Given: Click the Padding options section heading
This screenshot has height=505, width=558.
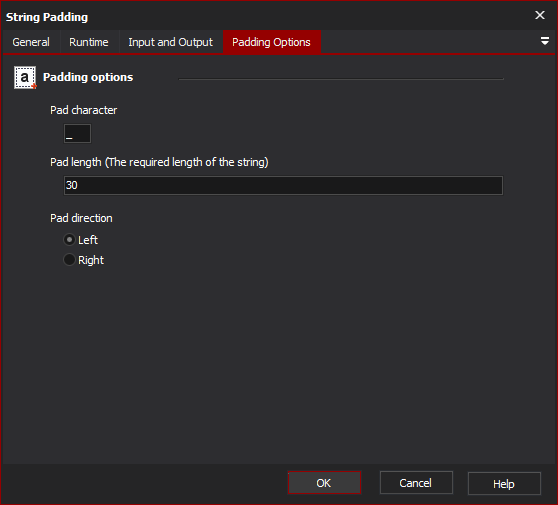Looking at the screenshot, I should point(88,77).
